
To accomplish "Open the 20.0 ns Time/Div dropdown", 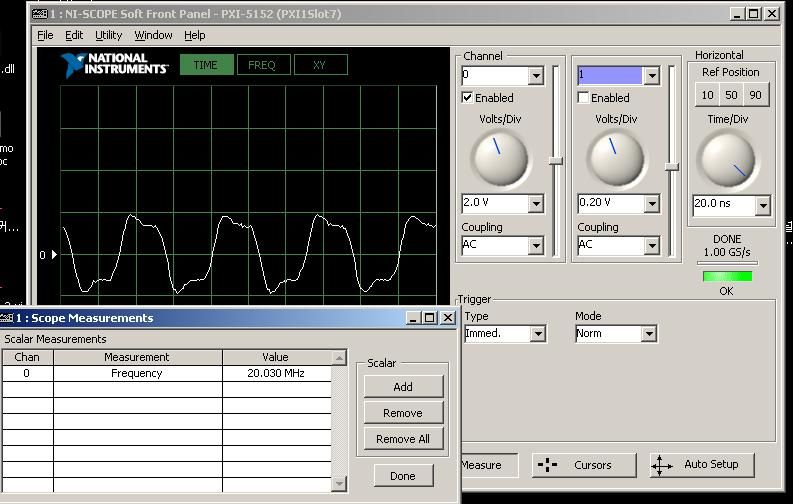I will 763,206.
